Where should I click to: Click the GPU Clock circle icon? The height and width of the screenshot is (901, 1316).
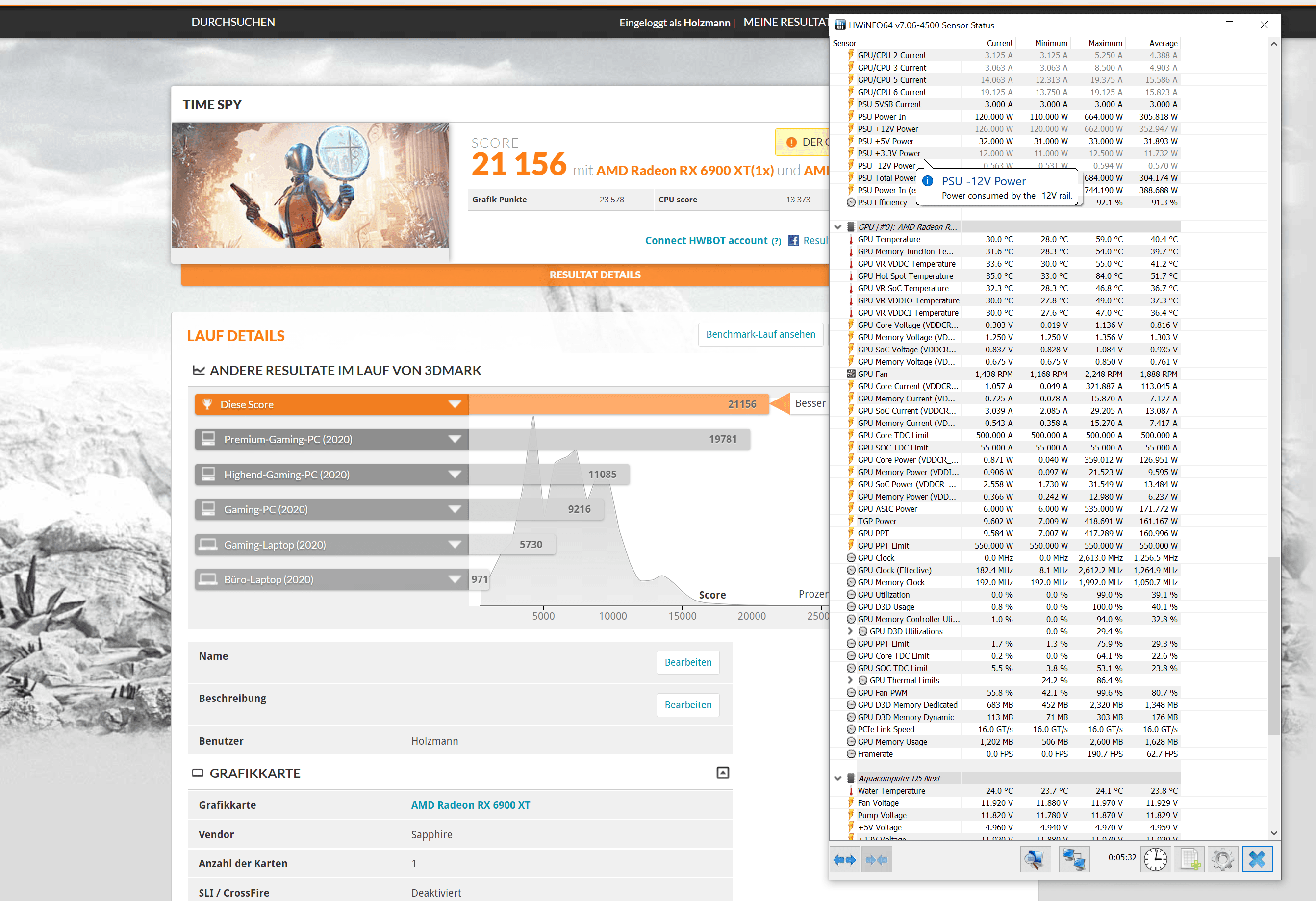tap(851, 558)
